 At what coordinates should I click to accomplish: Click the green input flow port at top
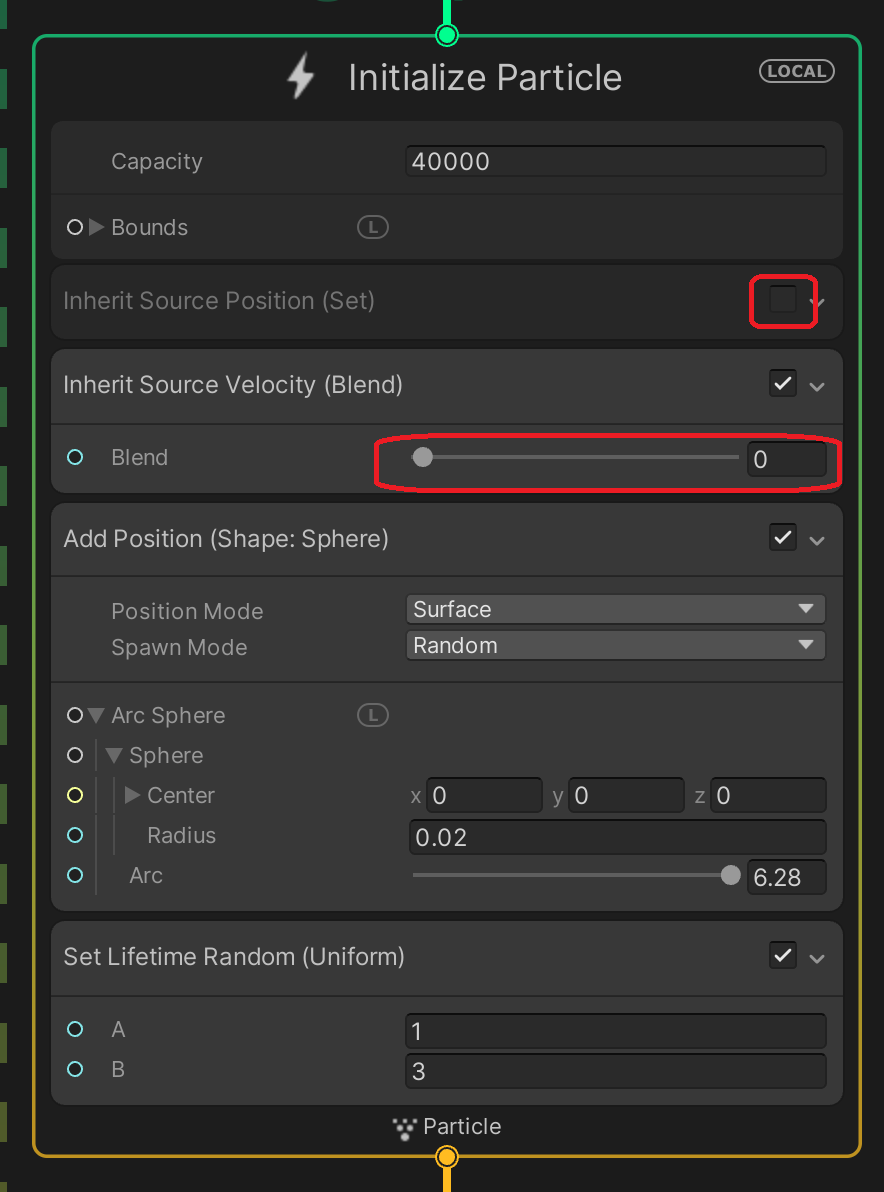point(447,35)
